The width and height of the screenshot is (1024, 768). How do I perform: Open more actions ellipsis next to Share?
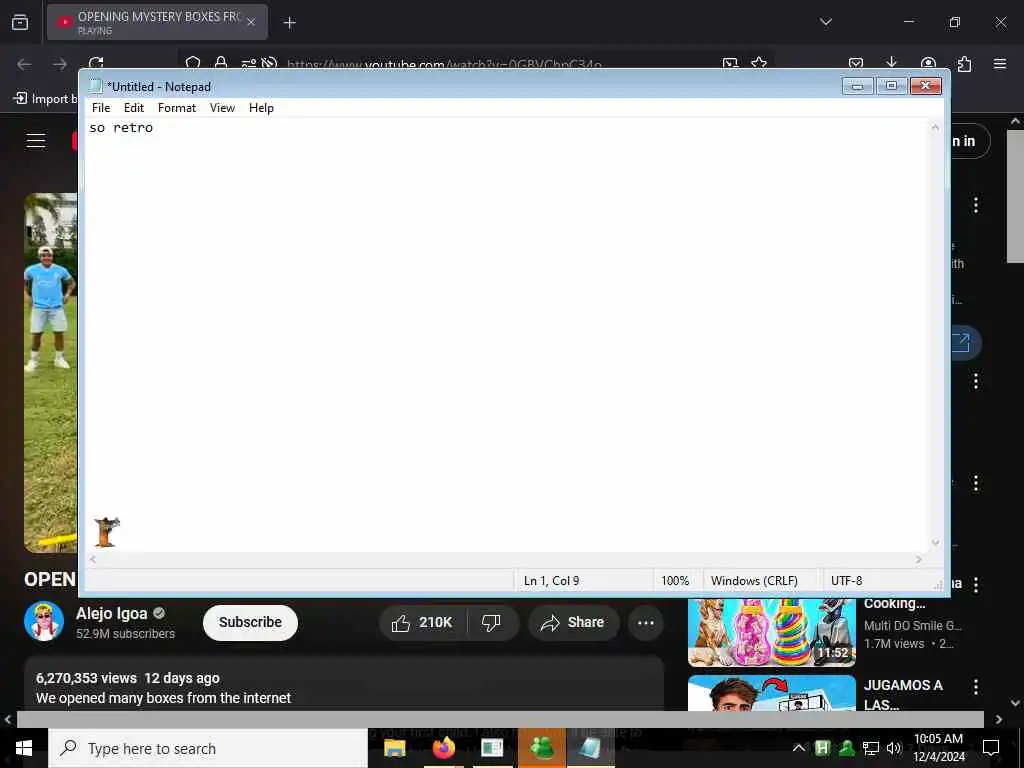646,622
